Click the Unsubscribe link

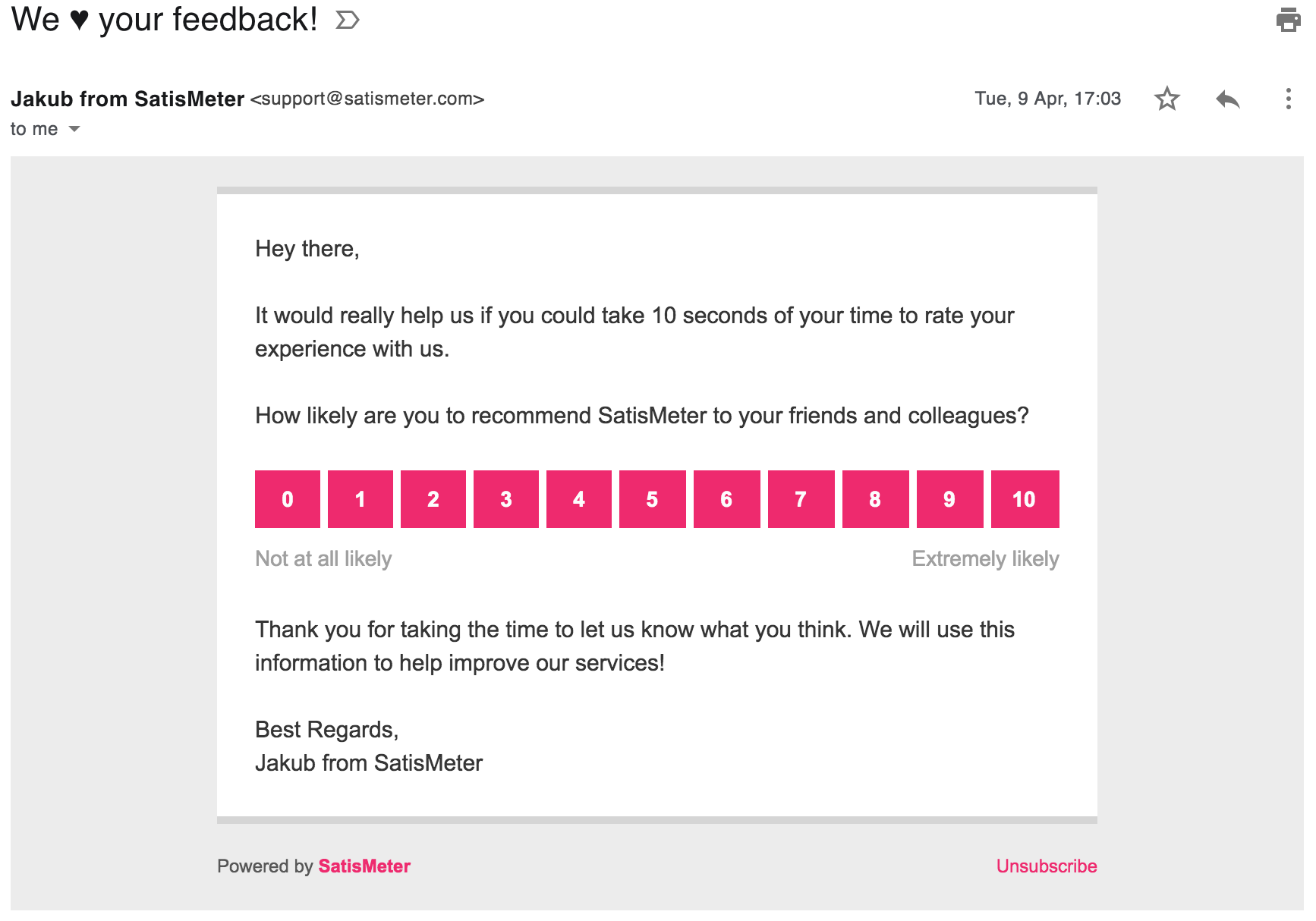coord(1047,866)
